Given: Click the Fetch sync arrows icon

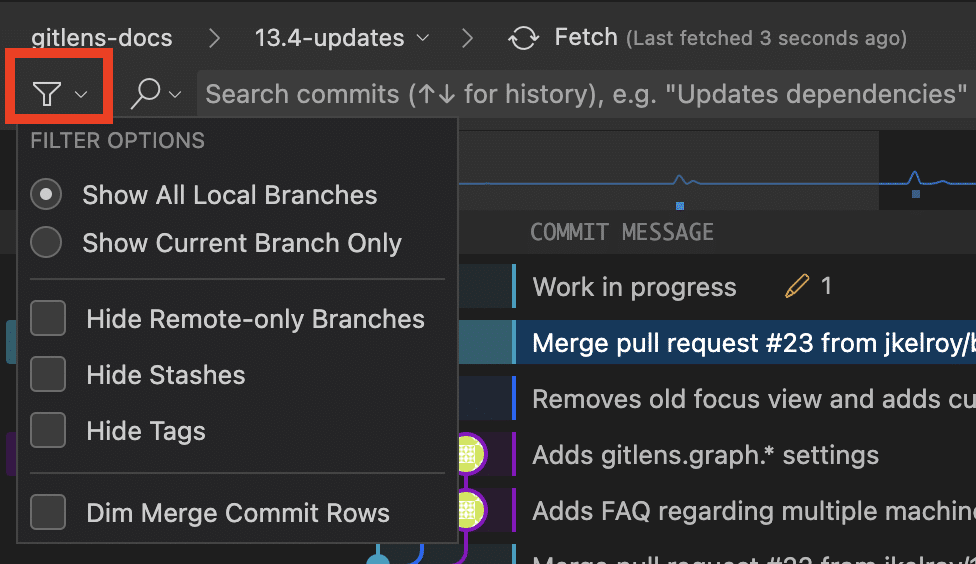Looking at the screenshot, I should [x=523, y=39].
